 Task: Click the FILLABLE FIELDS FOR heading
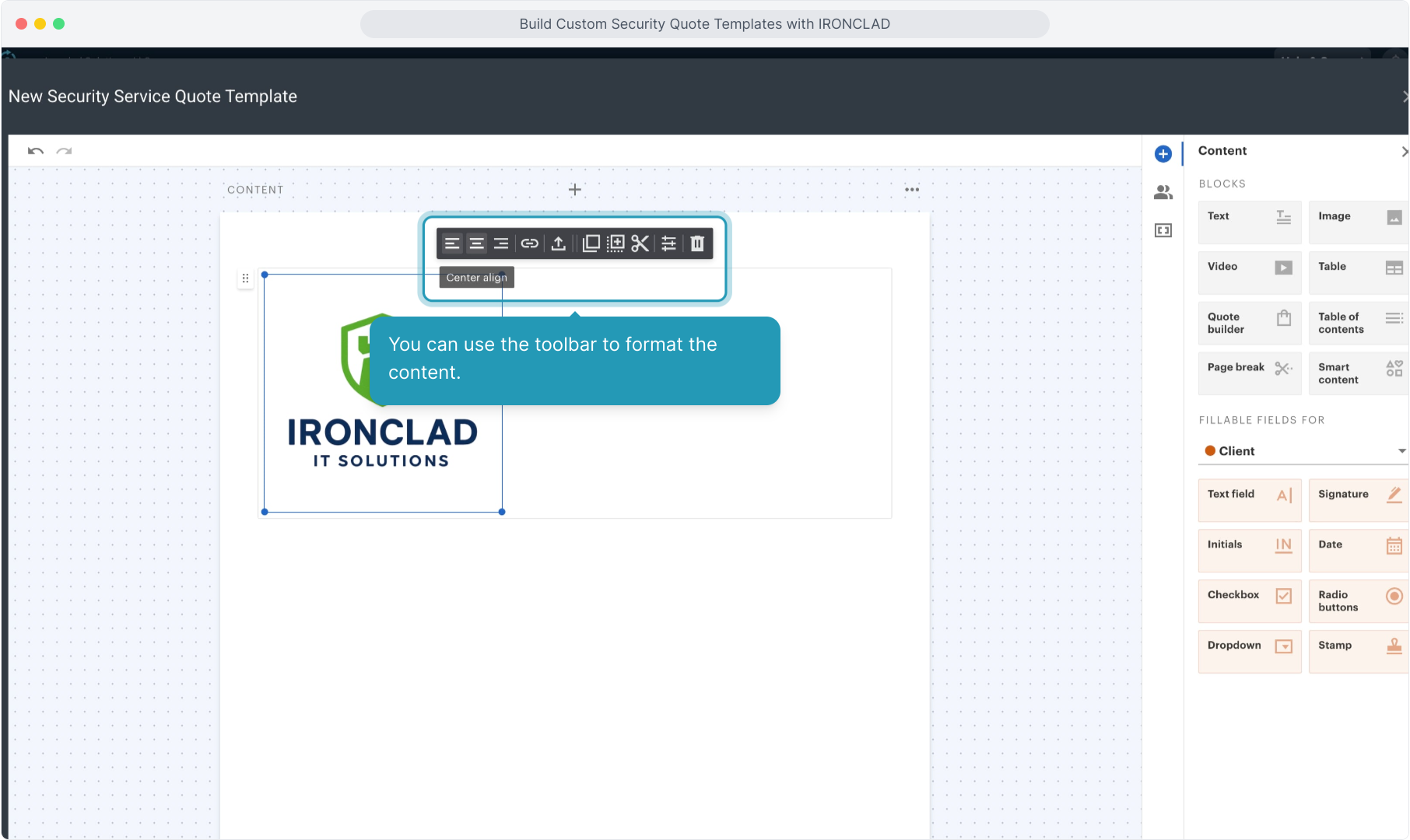point(1261,420)
